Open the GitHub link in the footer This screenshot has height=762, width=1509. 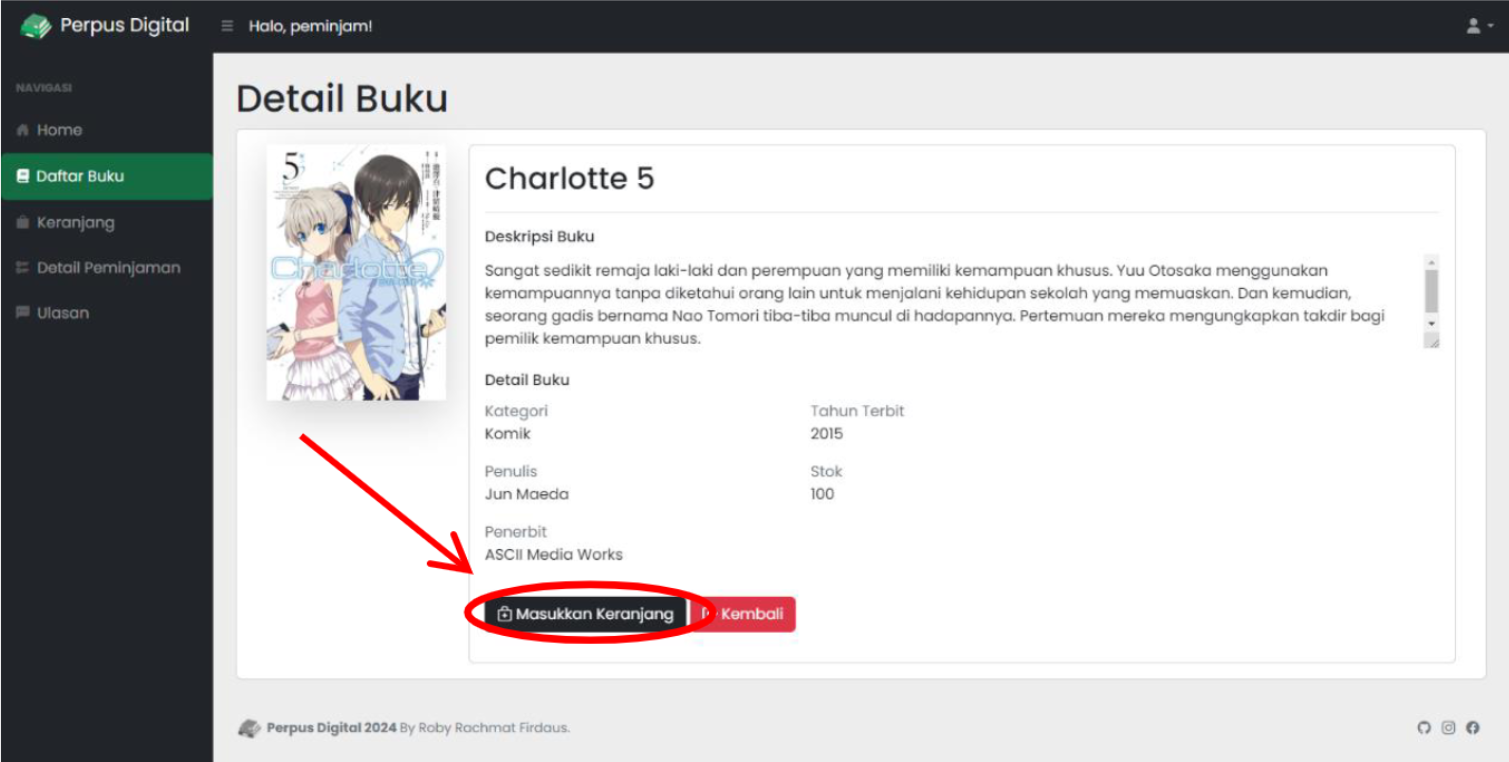(x=1424, y=728)
